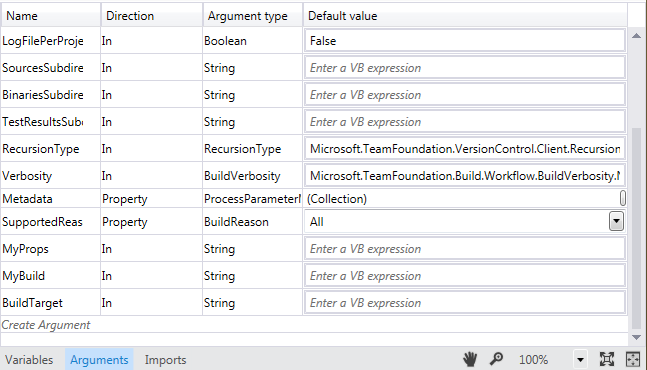Open the 100% zoom level dropdown
Screen dimensions: 647x370
click(580, 360)
